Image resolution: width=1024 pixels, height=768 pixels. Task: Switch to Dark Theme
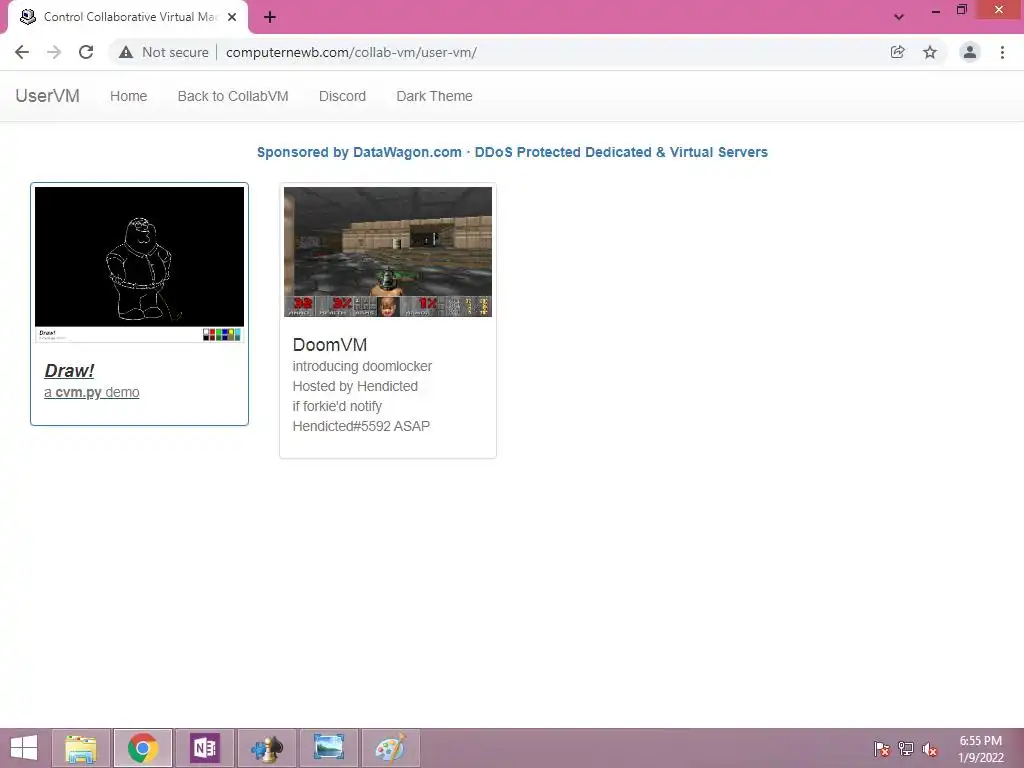pos(434,96)
